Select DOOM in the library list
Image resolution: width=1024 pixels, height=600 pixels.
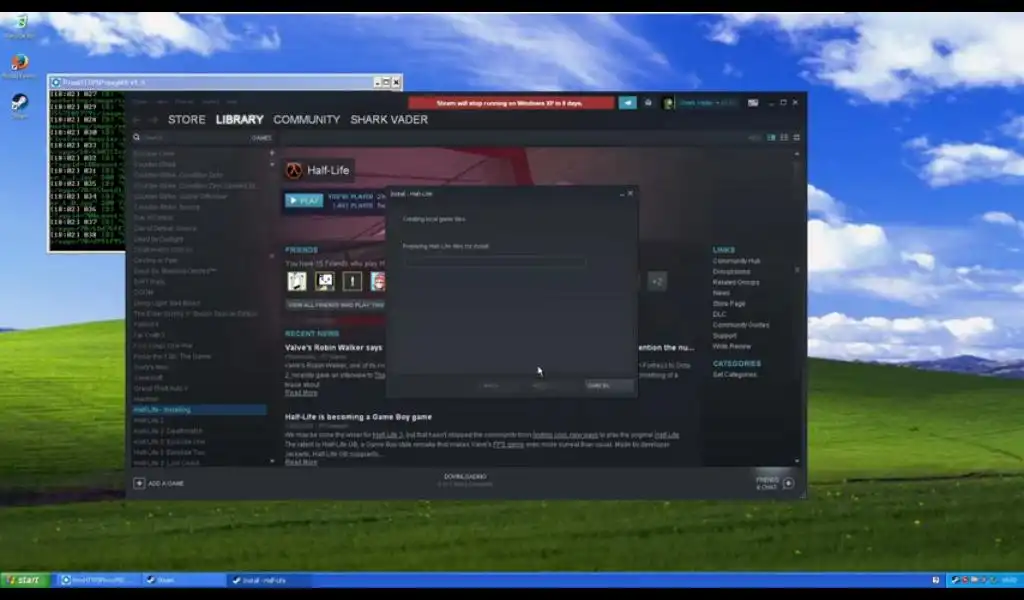(x=143, y=292)
